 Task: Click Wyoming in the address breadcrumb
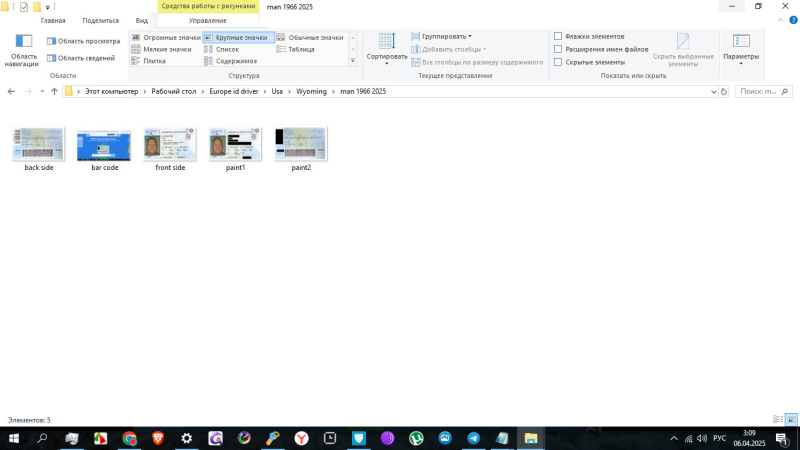[311, 91]
